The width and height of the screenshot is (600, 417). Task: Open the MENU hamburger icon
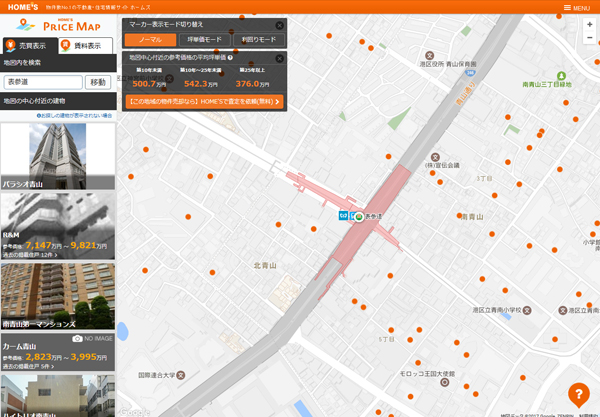[567, 8]
